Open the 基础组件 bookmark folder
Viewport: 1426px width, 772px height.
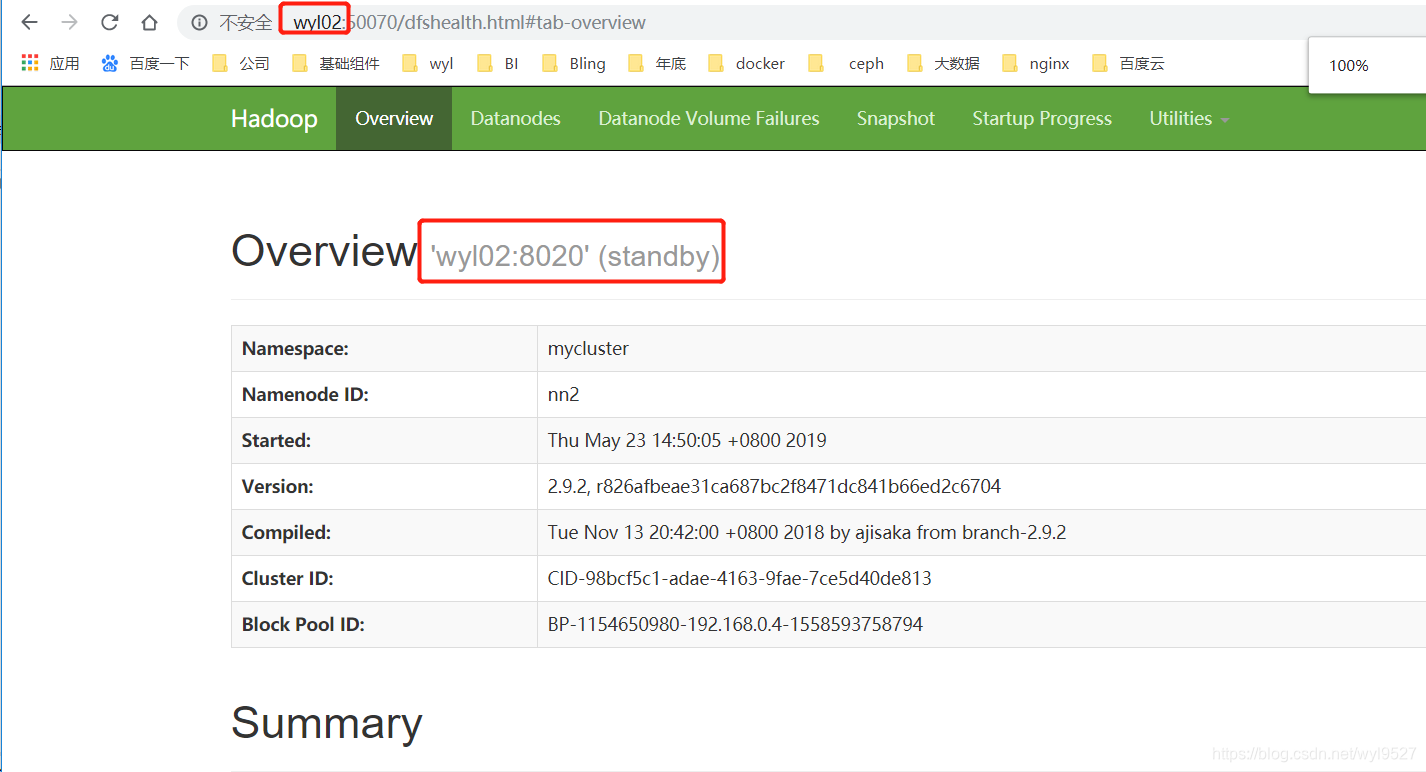(336, 63)
